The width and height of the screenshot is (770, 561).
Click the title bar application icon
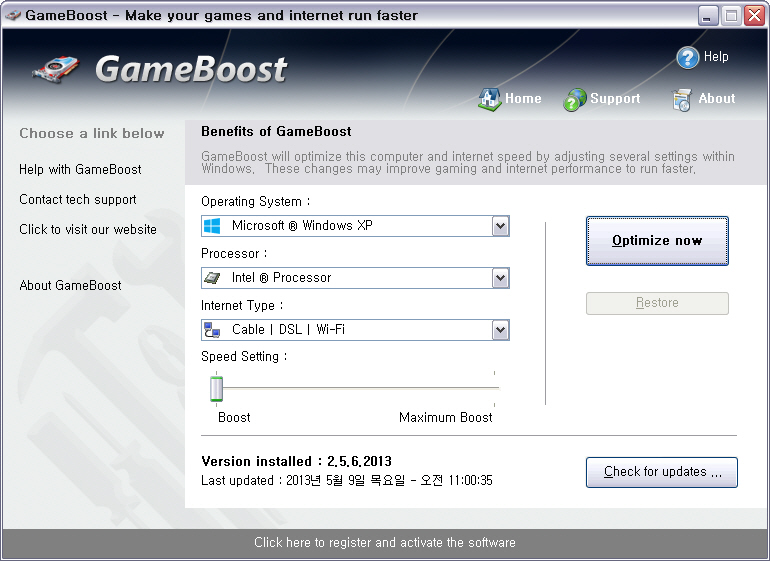13,15
